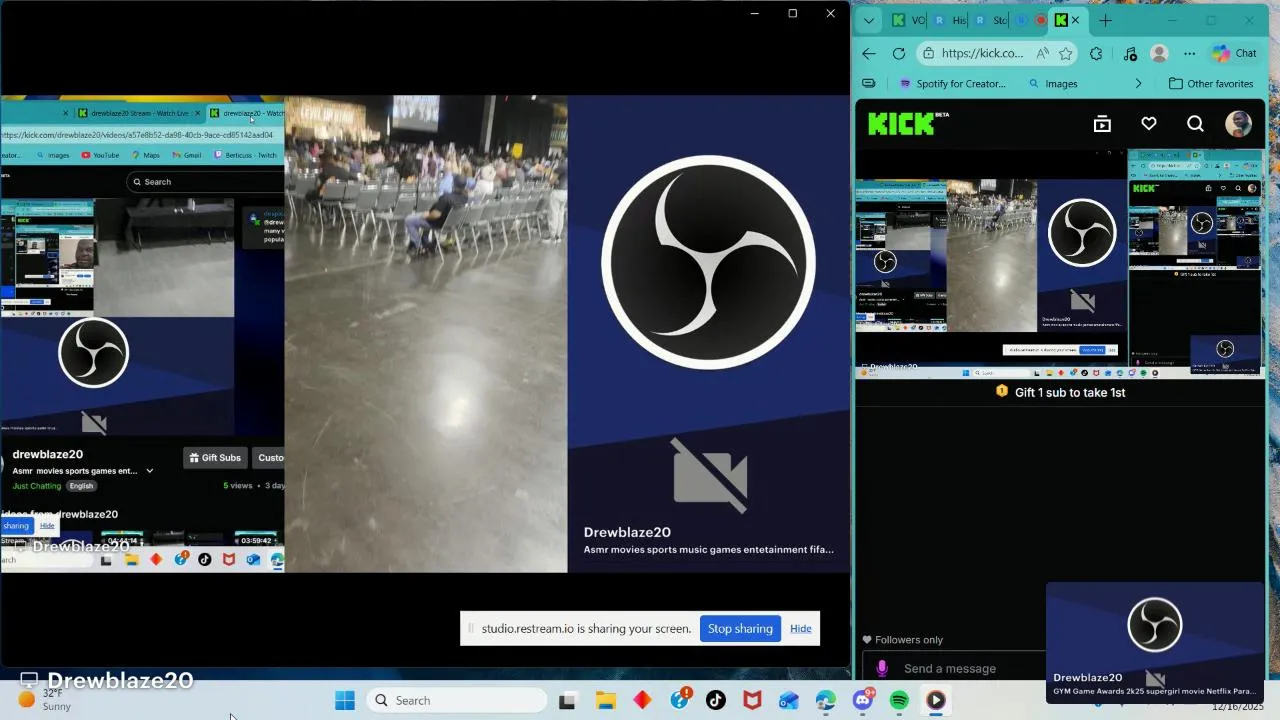Open Windows Start menu
The height and width of the screenshot is (720, 1280).
(x=345, y=700)
